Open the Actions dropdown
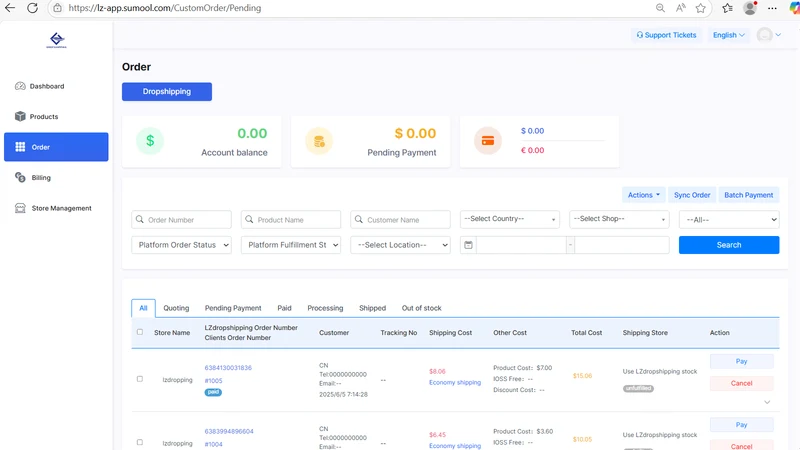The width and height of the screenshot is (800, 450). point(643,195)
